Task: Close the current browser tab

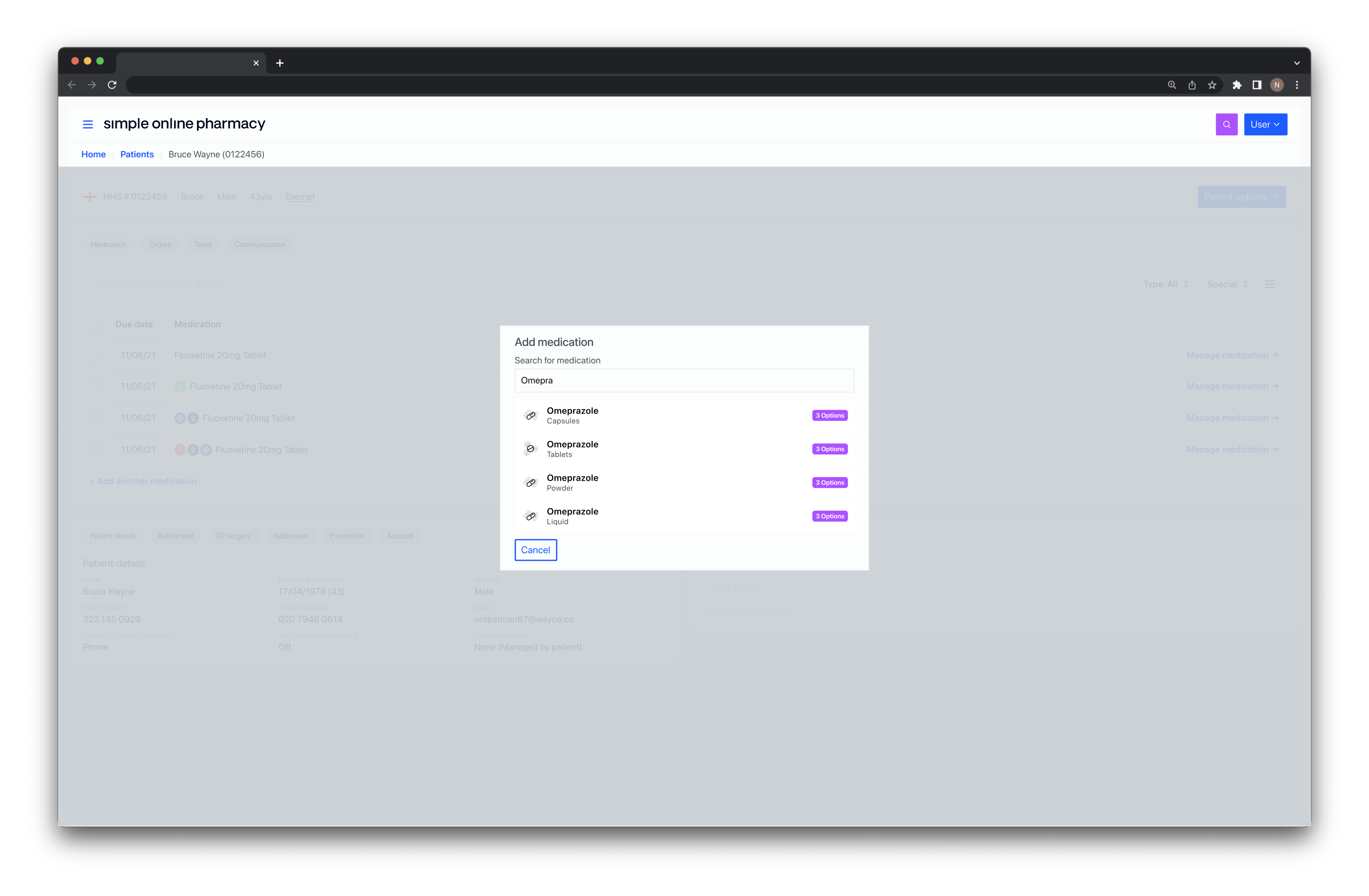Action: click(x=256, y=63)
